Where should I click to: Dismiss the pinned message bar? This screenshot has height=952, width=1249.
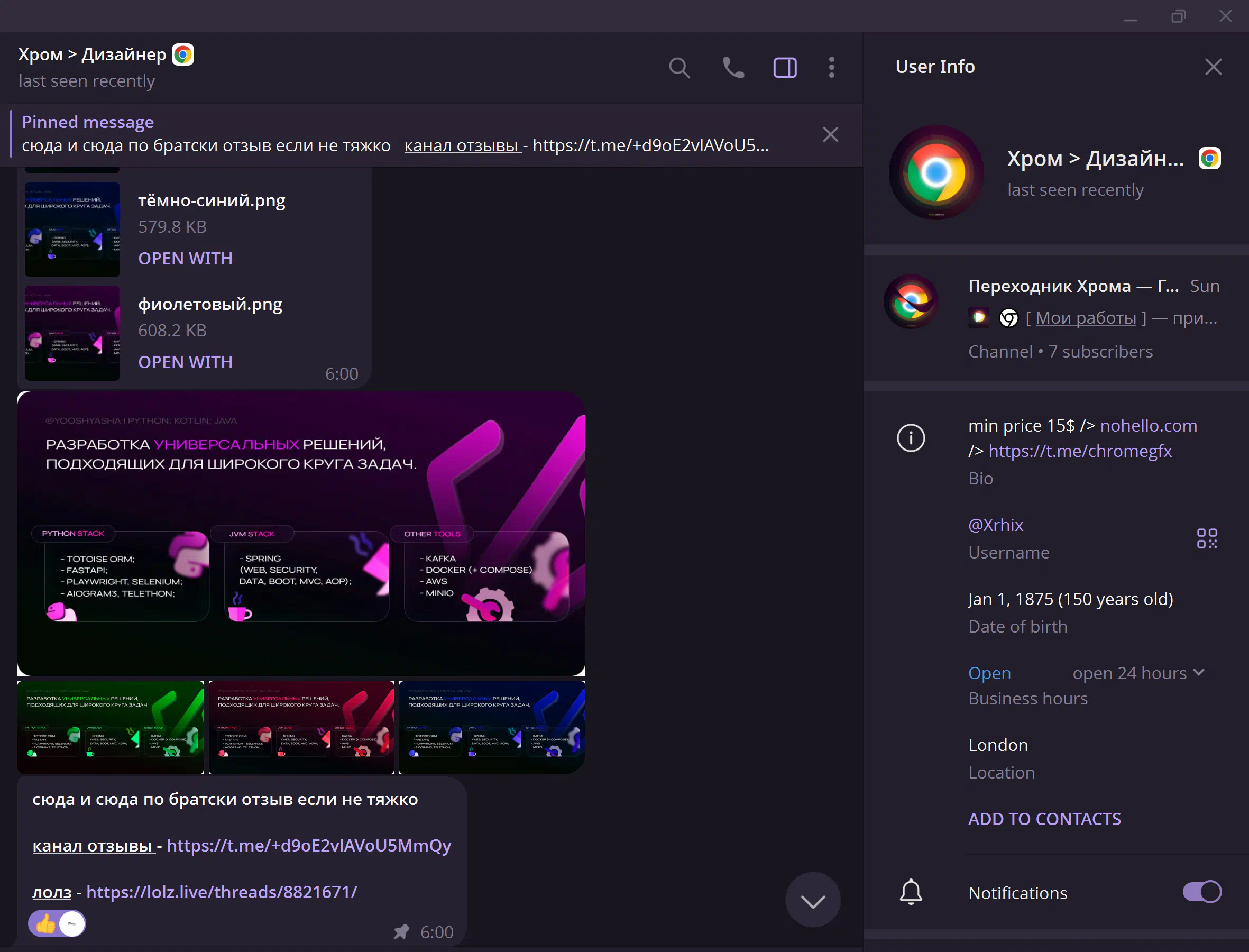tap(830, 135)
